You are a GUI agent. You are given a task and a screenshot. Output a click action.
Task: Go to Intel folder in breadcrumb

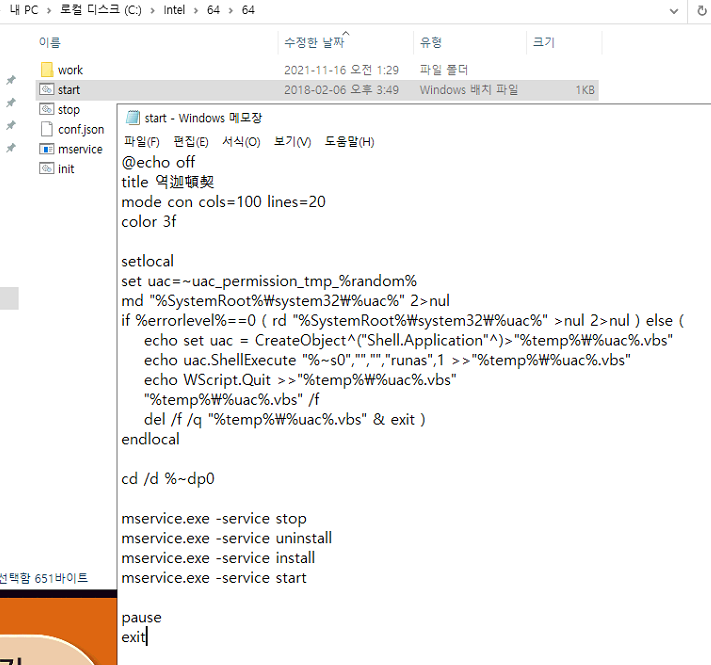174,10
